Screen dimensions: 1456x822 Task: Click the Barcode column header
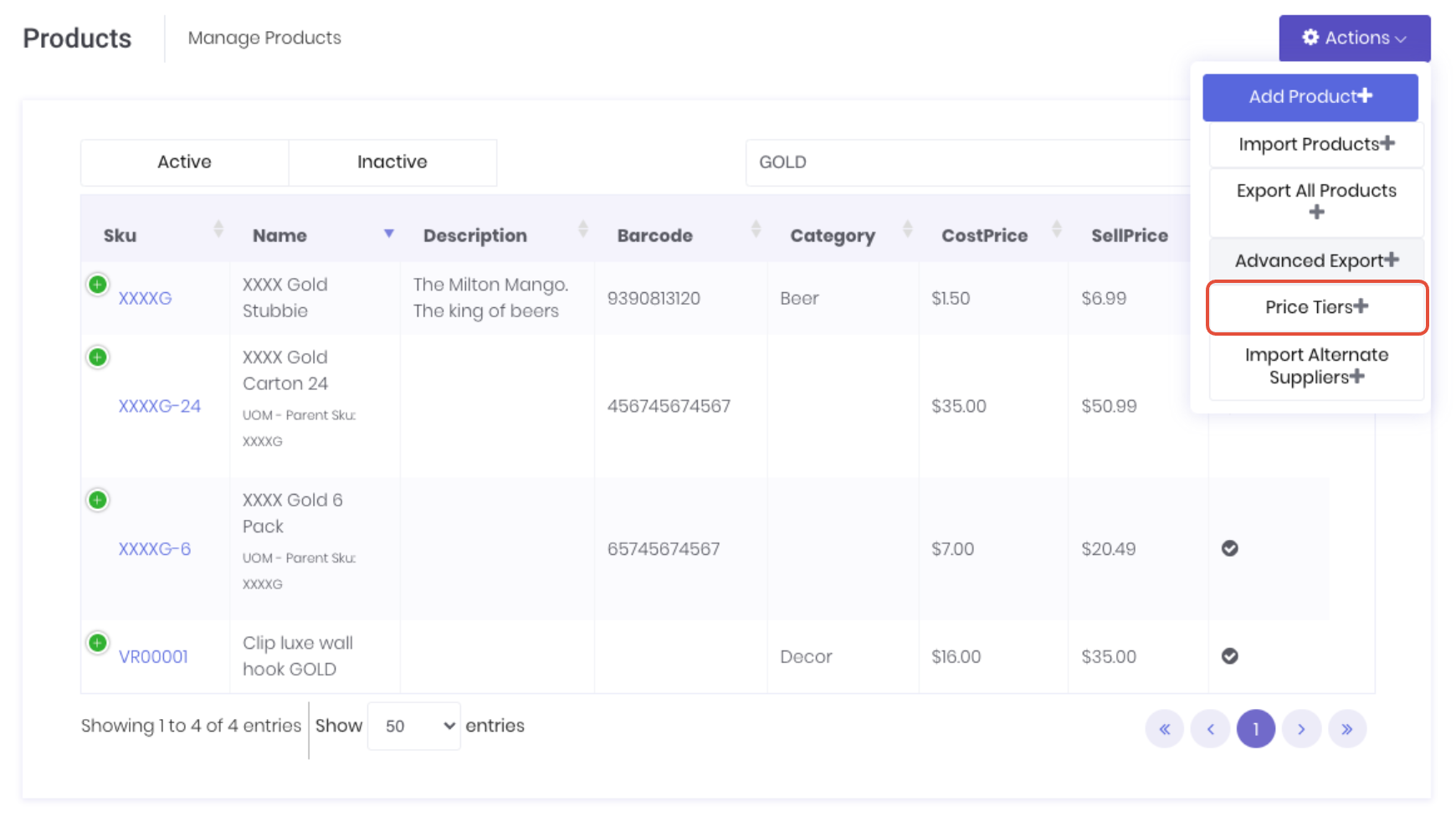[x=681, y=229]
